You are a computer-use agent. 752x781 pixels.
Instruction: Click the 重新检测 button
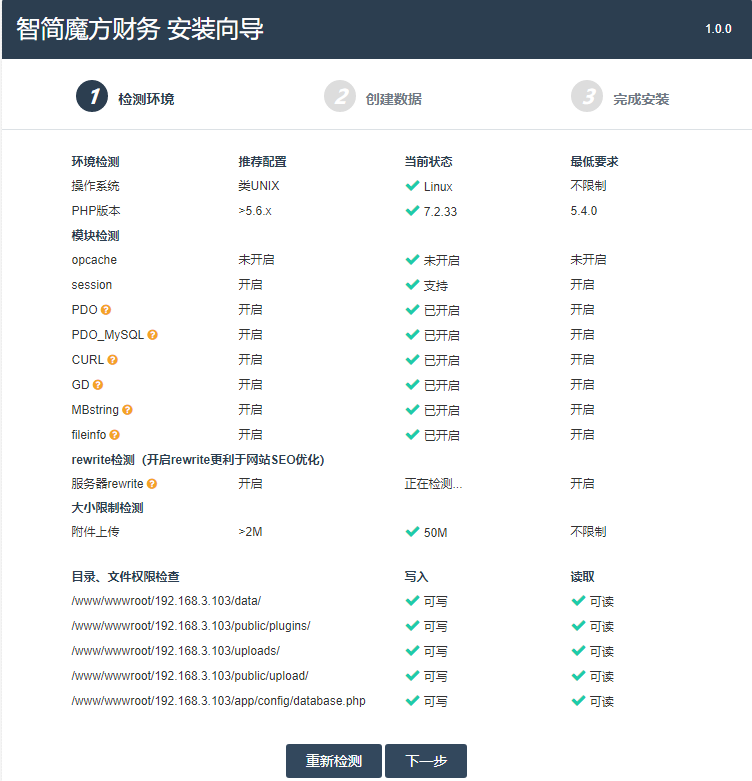point(334,761)
